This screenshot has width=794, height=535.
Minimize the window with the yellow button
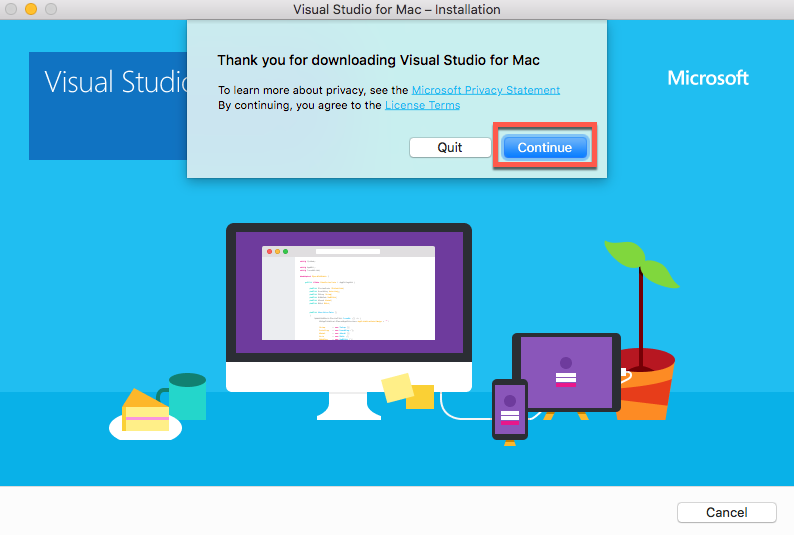pos(31,10)
